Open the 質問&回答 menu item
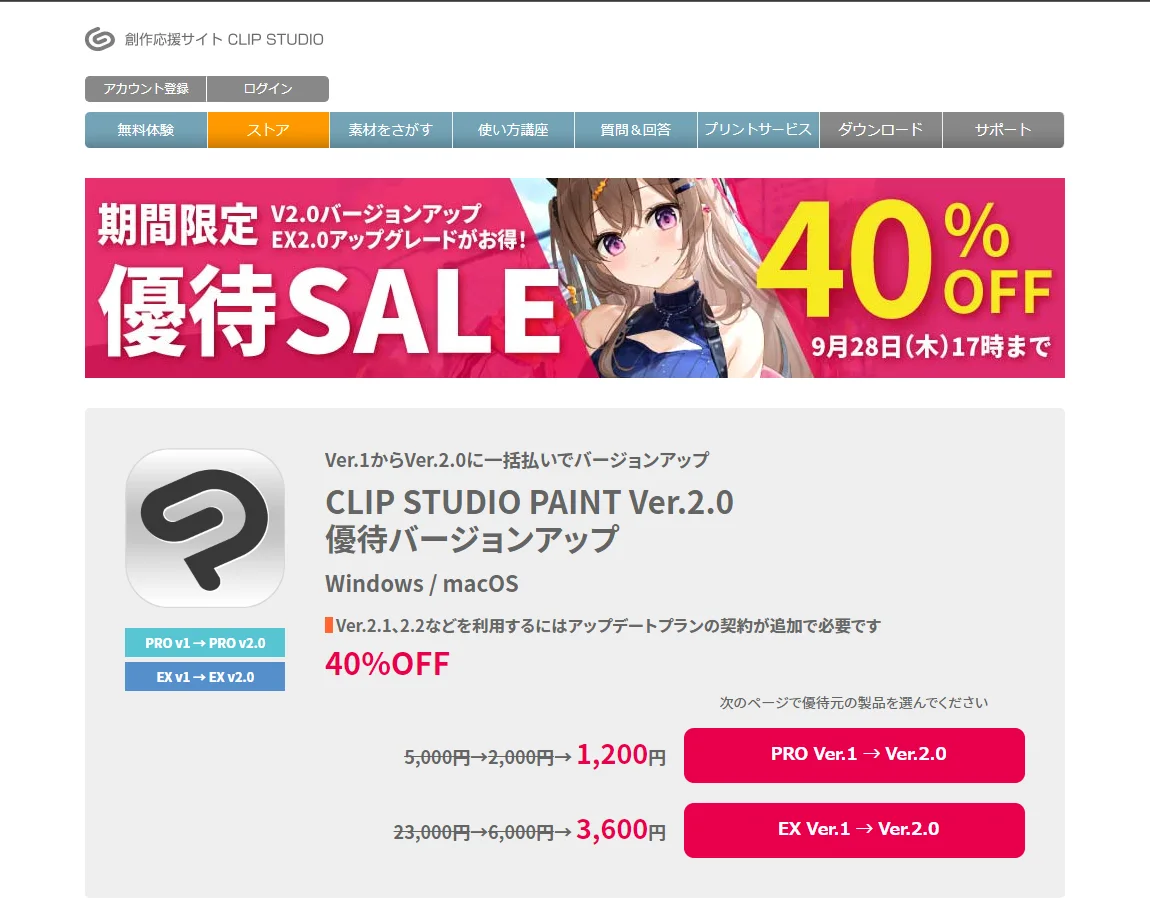This screenshot has height=913, width=1150. (635, 130)
